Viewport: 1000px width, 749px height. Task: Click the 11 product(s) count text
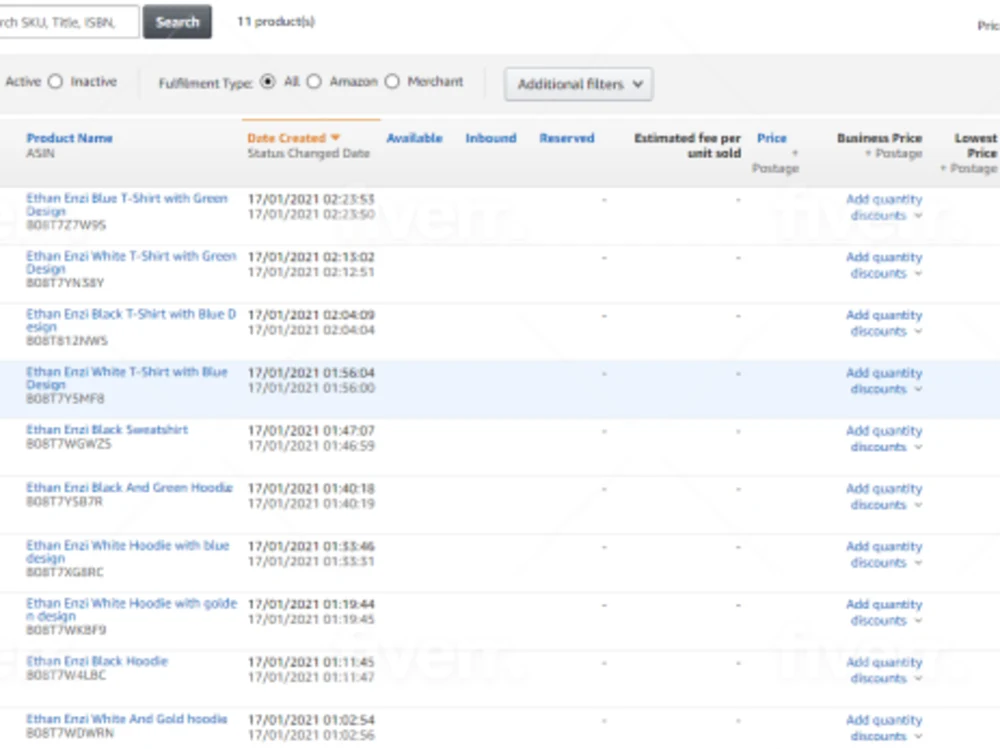click(x=276, y=22)
